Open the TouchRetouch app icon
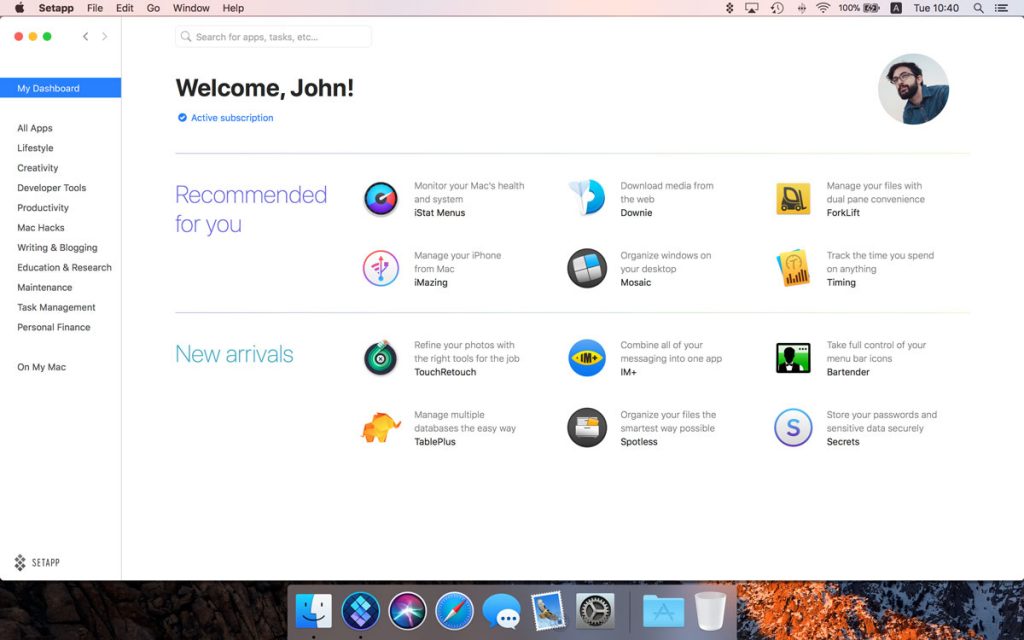 coord(381,358)
